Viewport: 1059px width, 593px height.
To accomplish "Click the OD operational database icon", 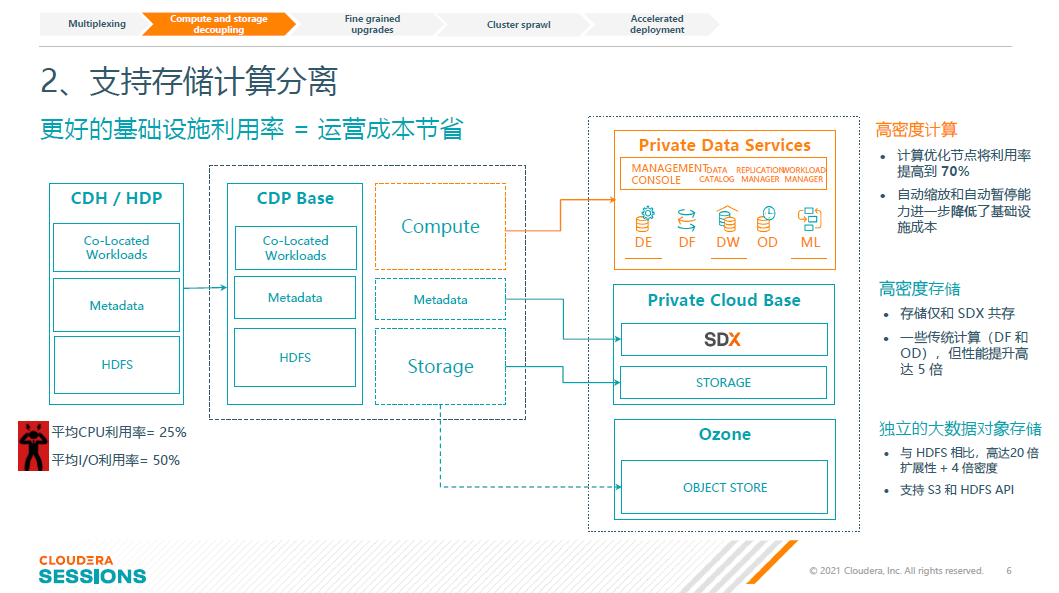I will (x=767, y=220).
